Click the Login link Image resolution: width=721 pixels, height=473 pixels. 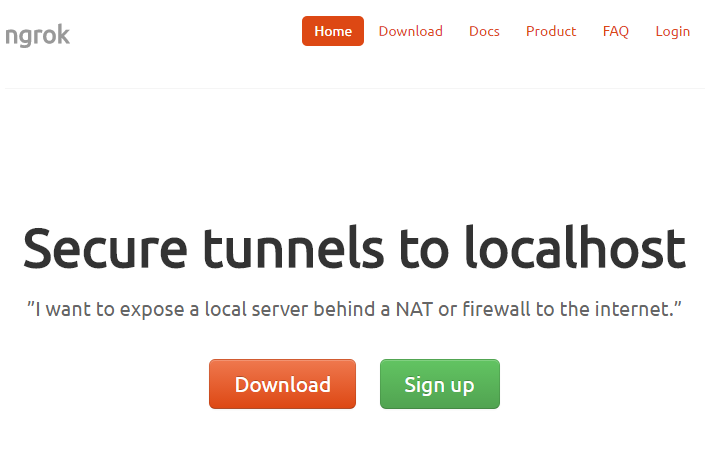[x=672, y=31]
